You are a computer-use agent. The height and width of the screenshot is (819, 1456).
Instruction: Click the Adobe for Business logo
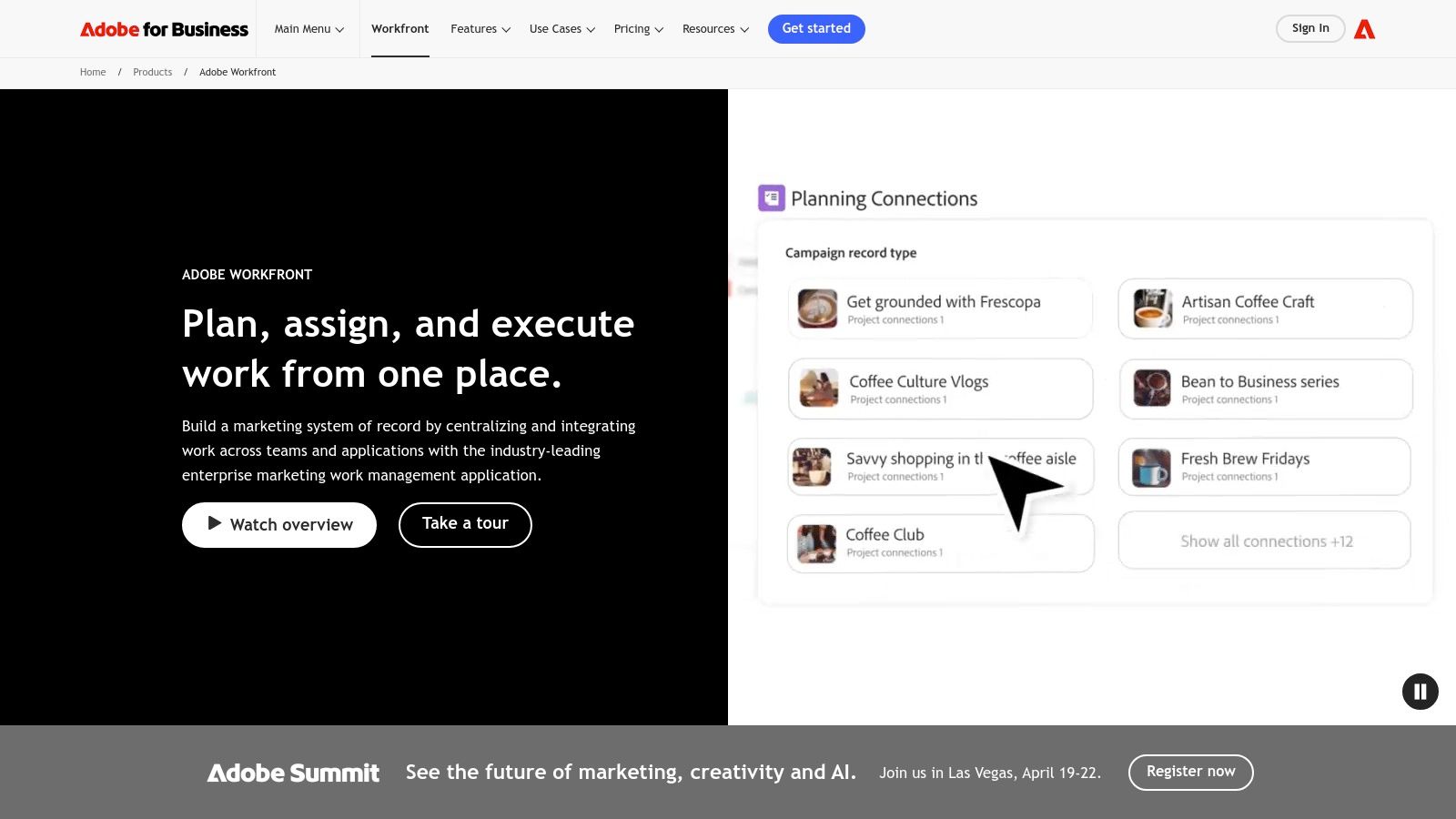pos(164,28)
